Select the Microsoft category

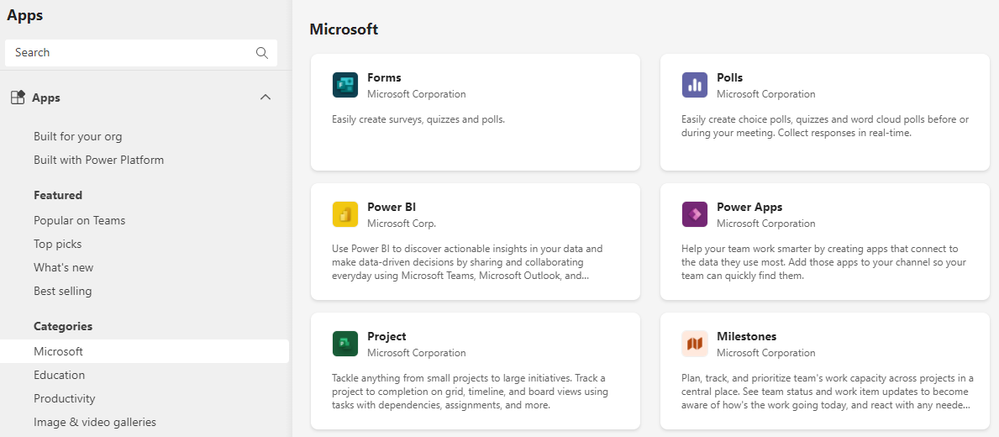pyautogui.click(x=58, y=351)
